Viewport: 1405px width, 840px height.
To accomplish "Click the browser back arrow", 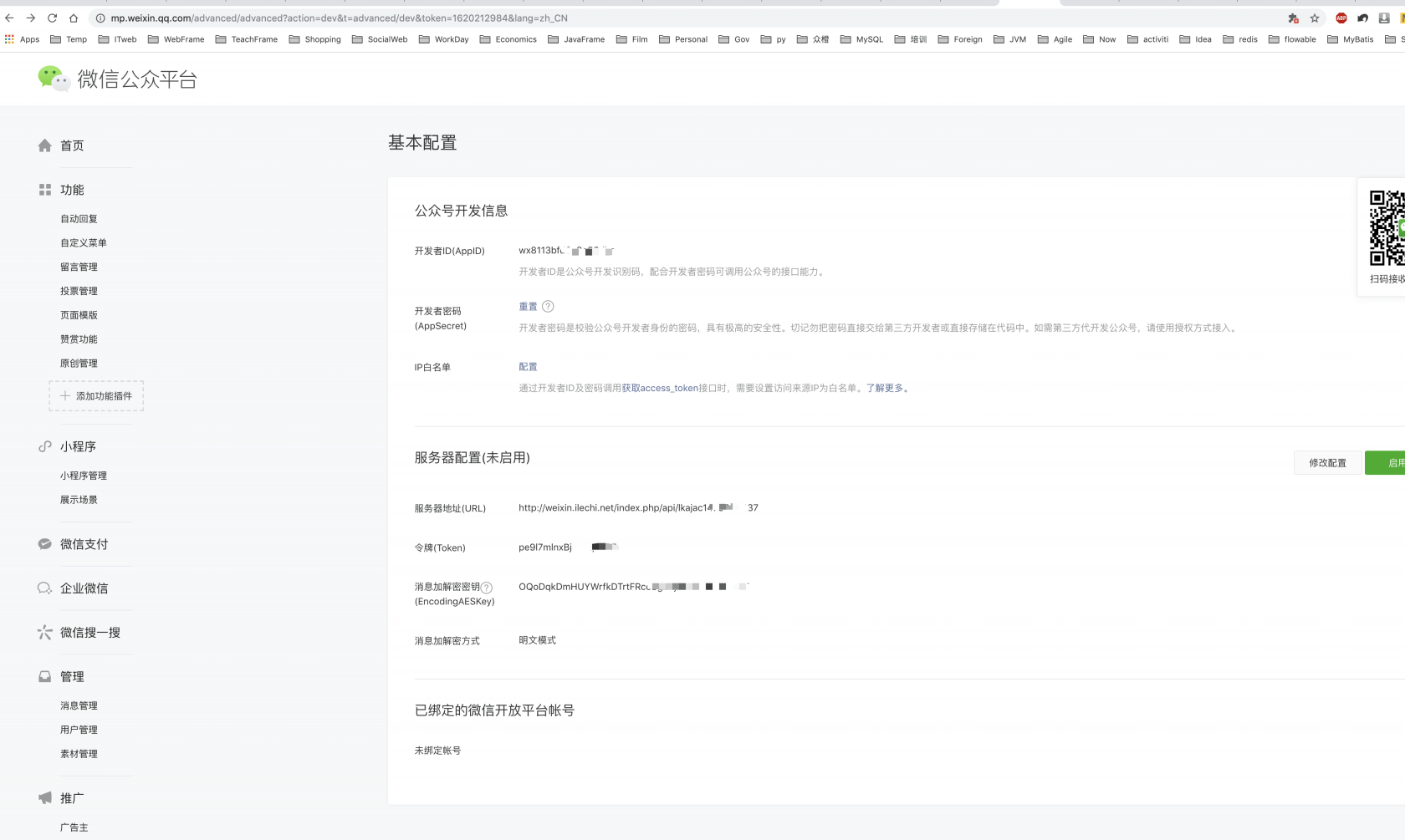I will tap(10, 18).
